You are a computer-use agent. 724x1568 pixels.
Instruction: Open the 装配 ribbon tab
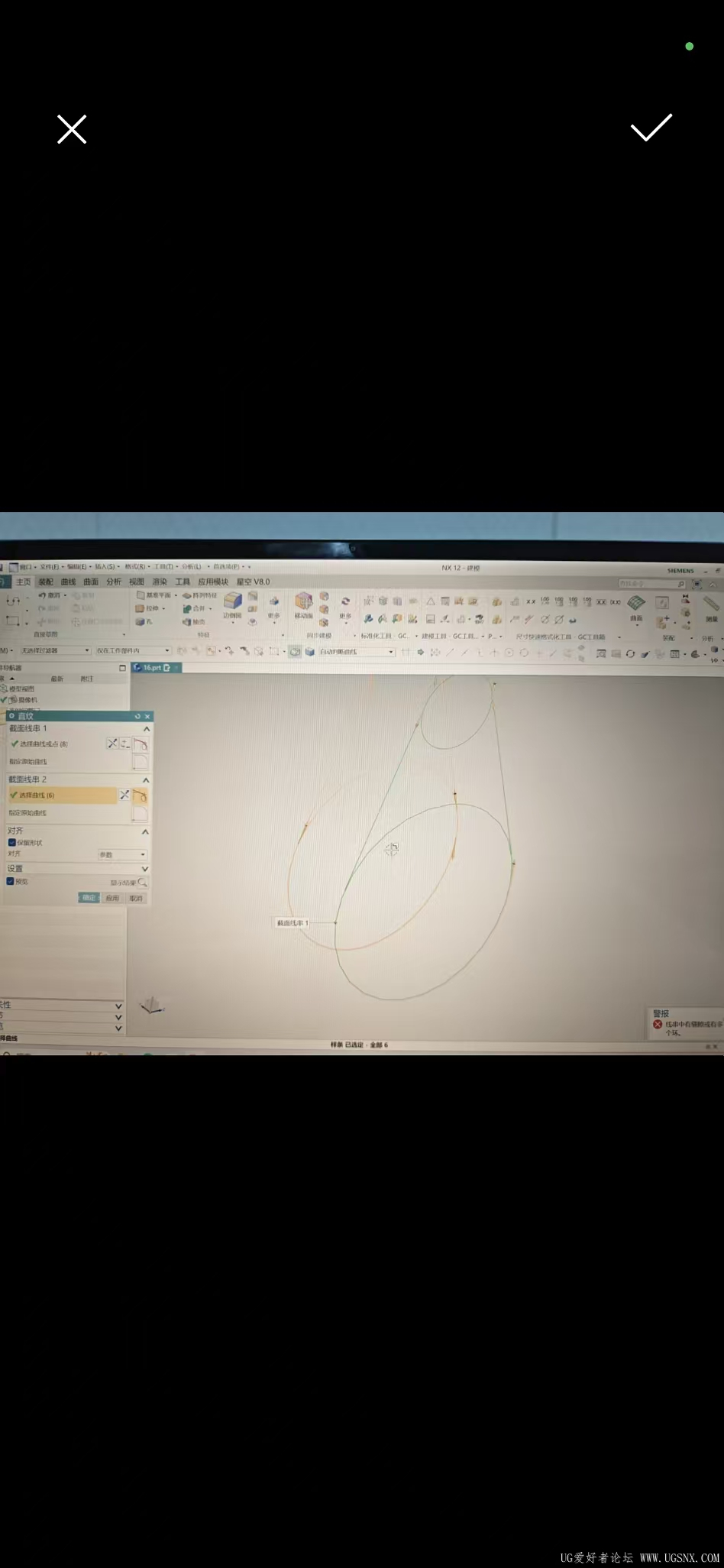46,582
